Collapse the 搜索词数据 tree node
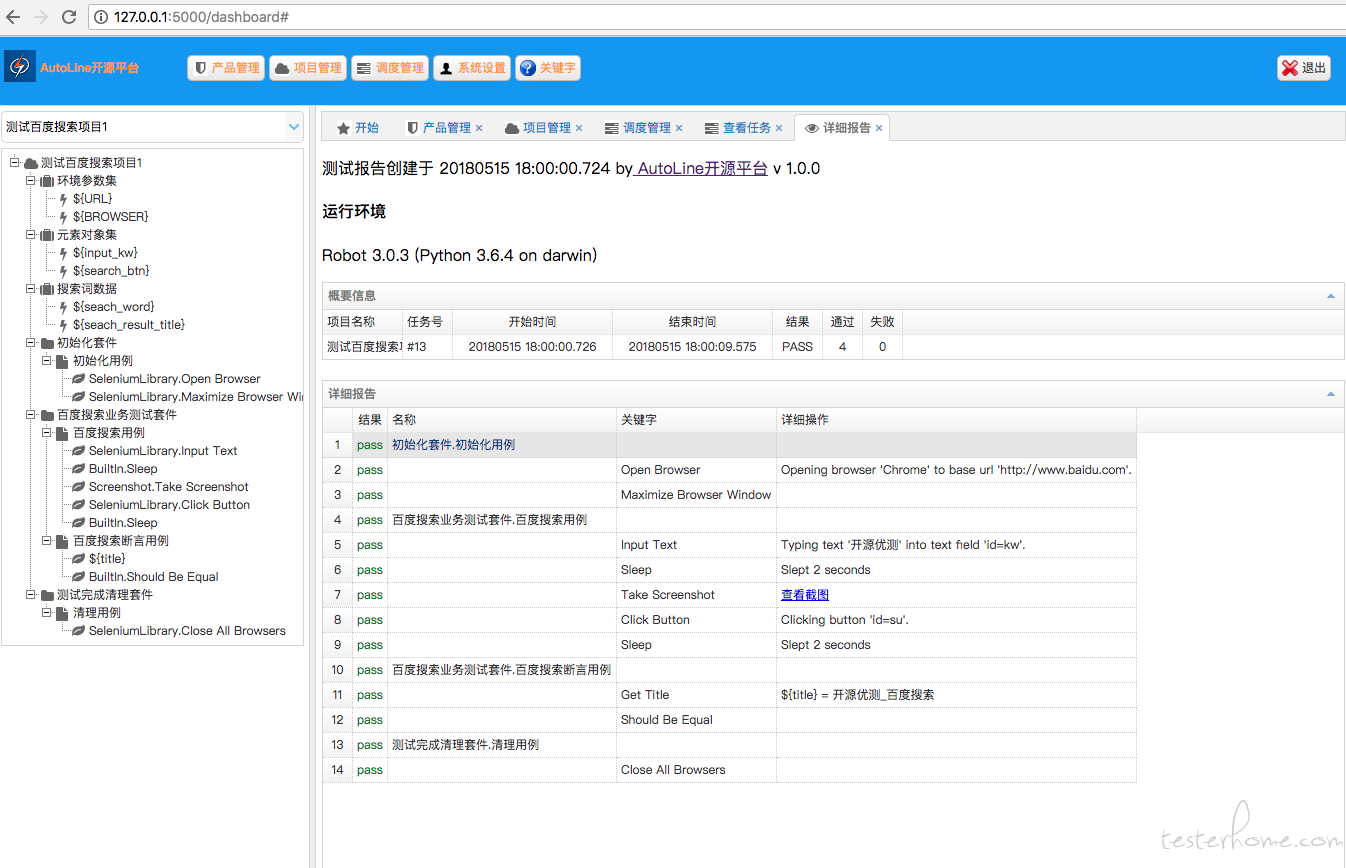The width and height of the screenshot is (1346, 868). (30, 289)
